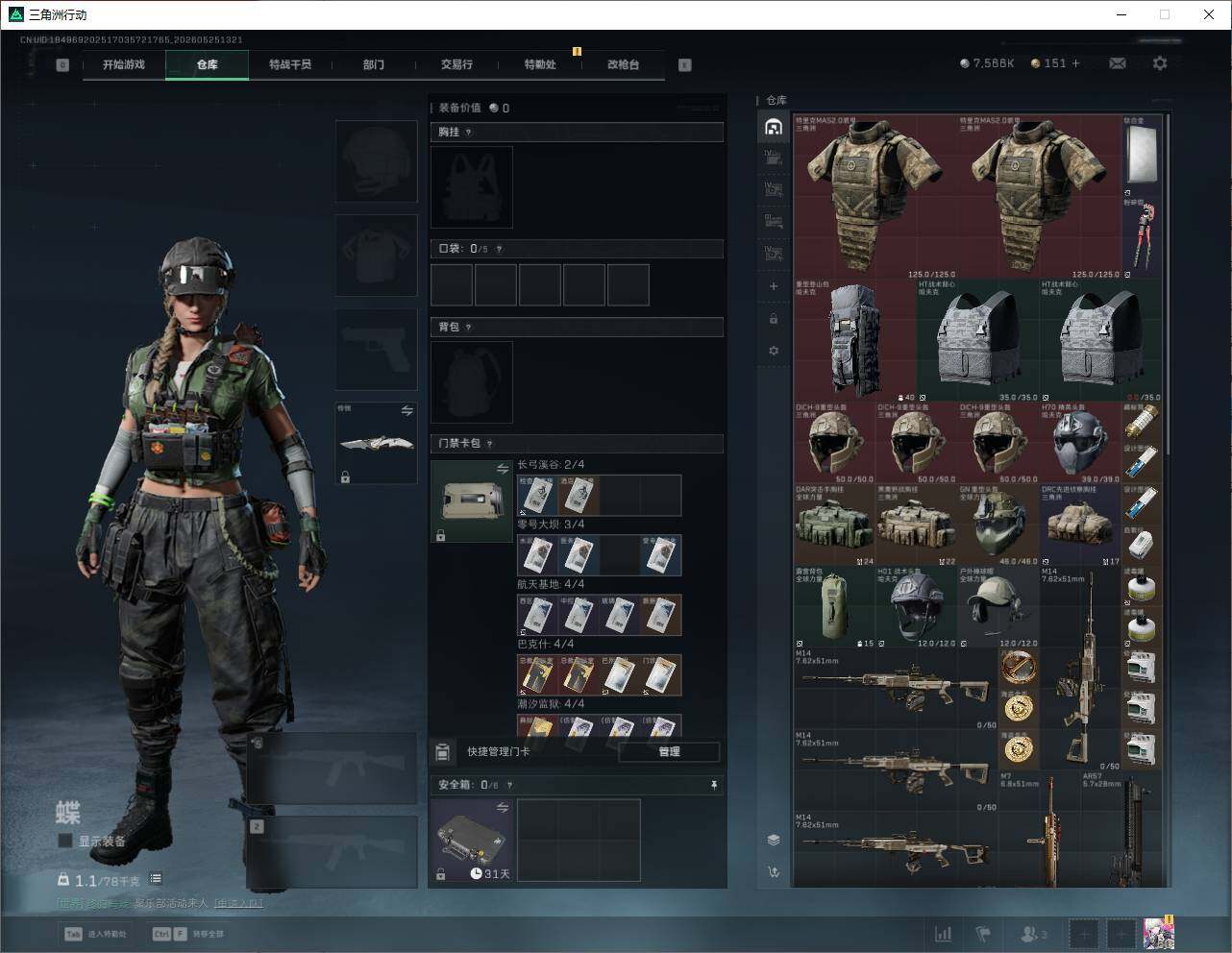
Task: Click the Ctrl F 转移全部 shortcut hint
Action: click(188, 934)
